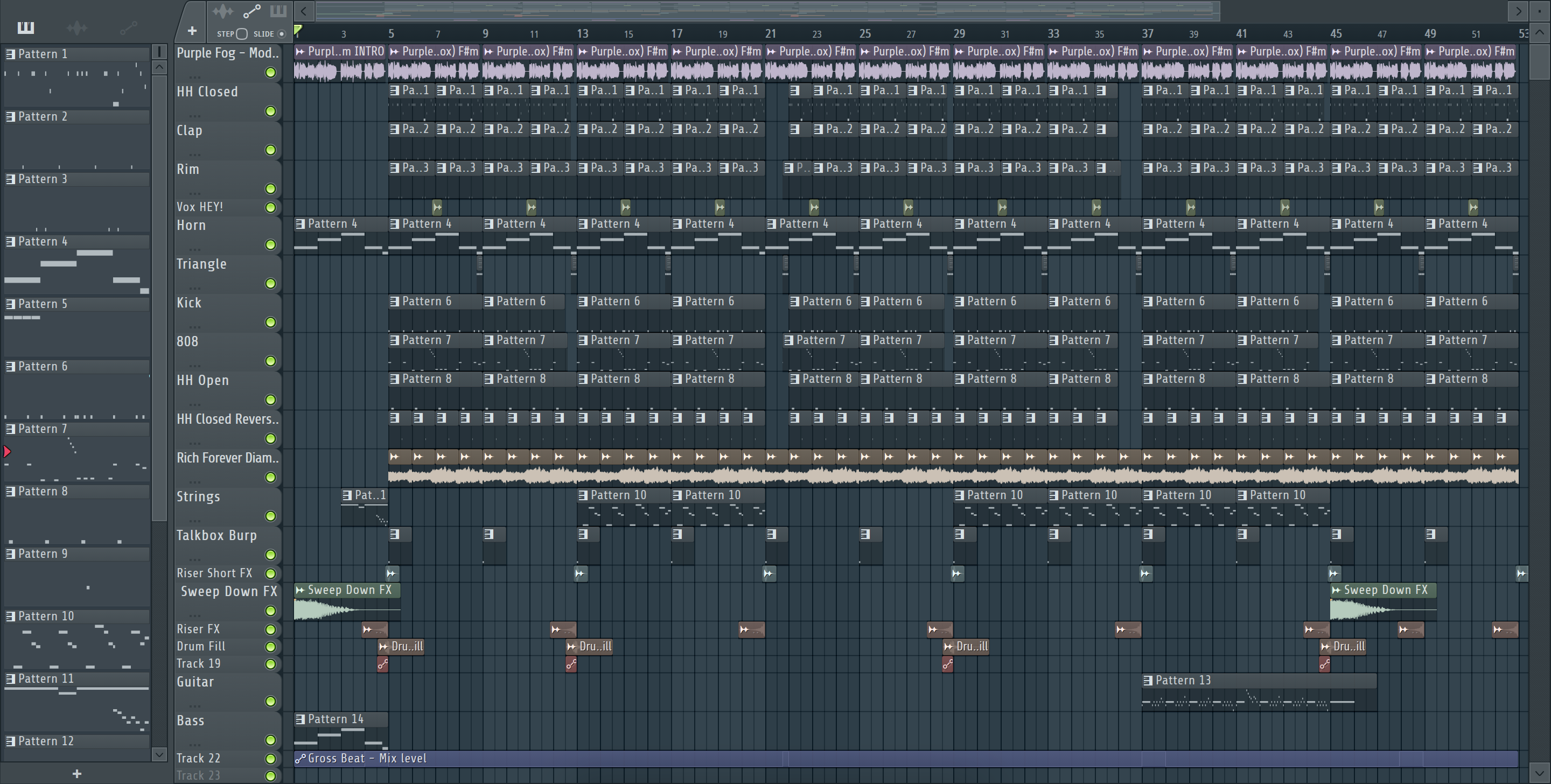Select Pattern 10 in the picker
This screenshot has width=1551, height=784.
pyautogui.click(x=46, y=616)
